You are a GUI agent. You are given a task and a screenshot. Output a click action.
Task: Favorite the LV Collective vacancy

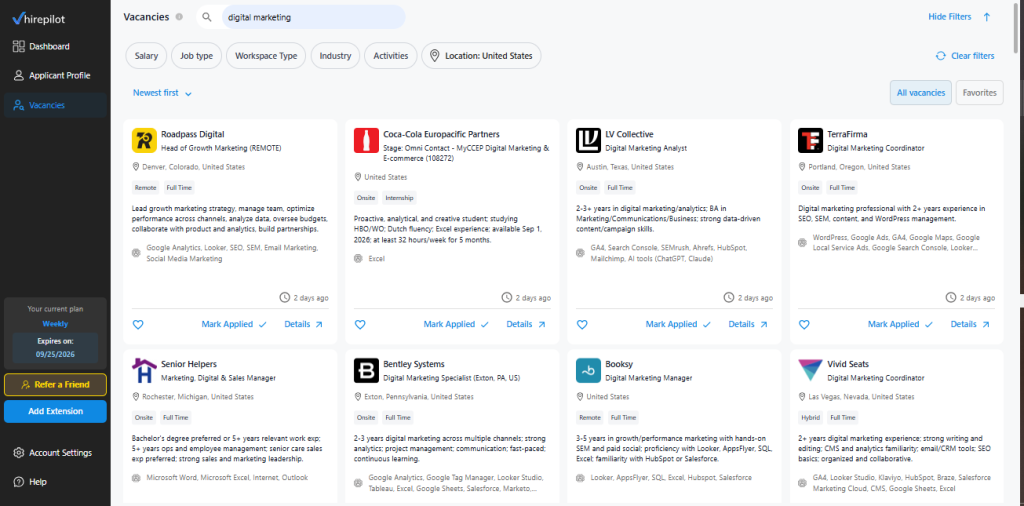pyautogui.click(x=582, y=324)
